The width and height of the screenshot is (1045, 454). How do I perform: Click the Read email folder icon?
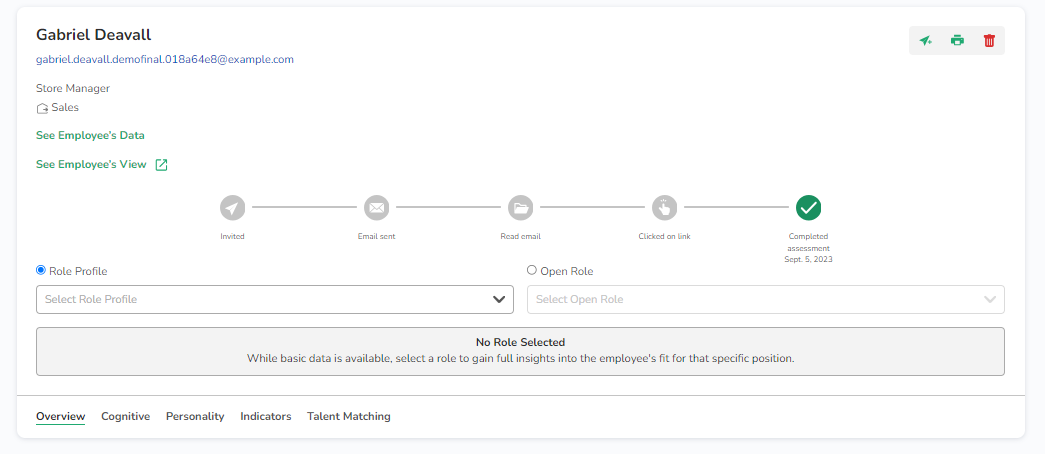click(520, 208)
